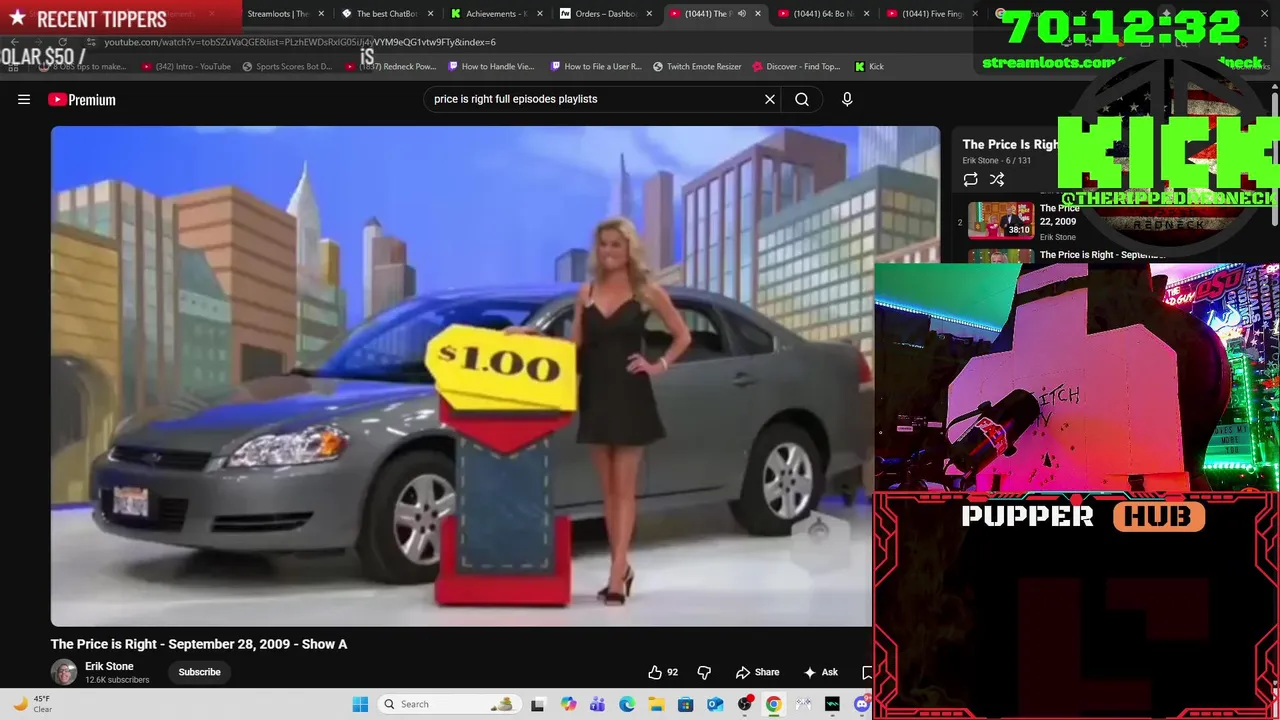
Task: Toggle playlist loop in the playlist panel
Action: tap(970, 179)
